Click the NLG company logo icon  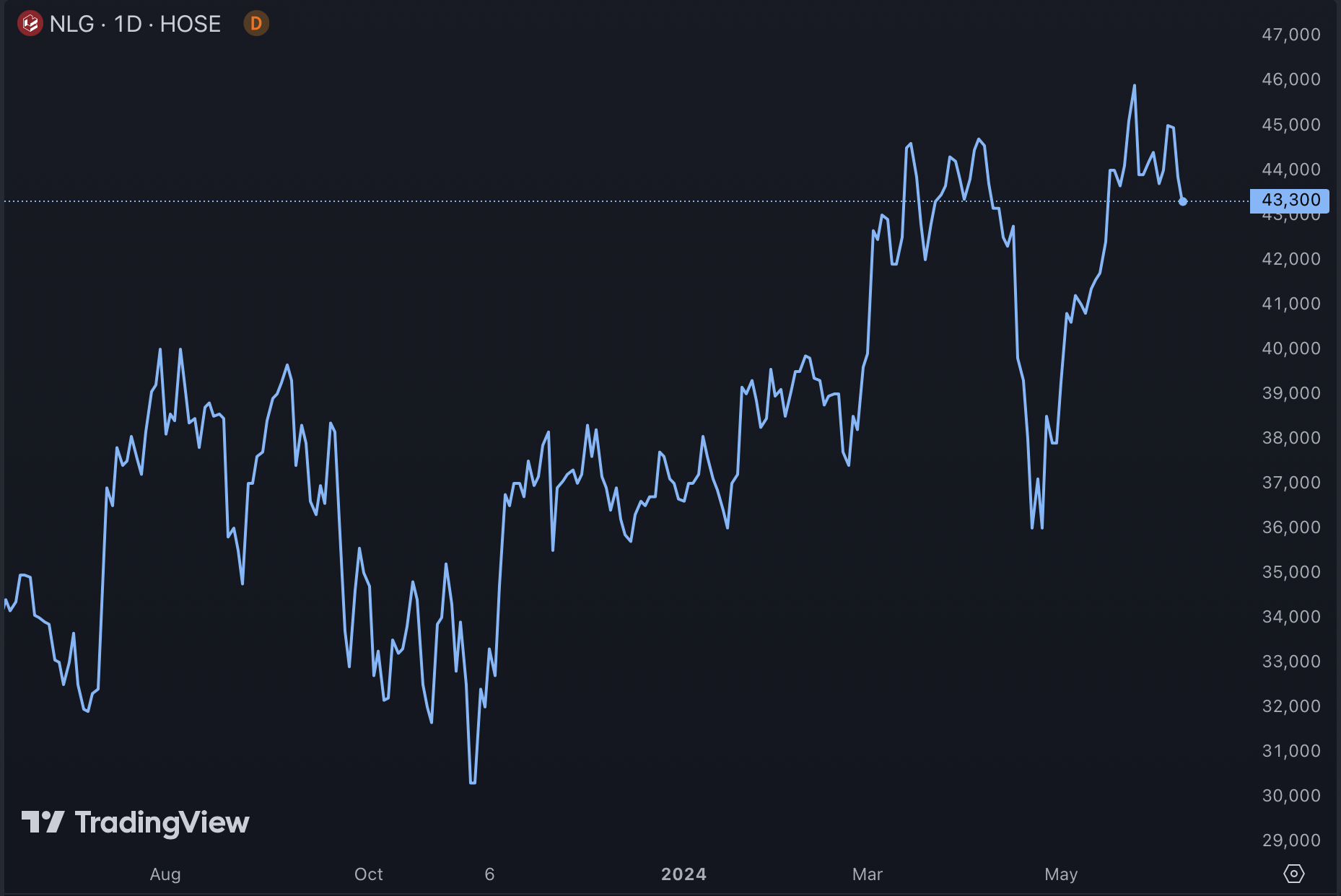click(x=30, y=23)
